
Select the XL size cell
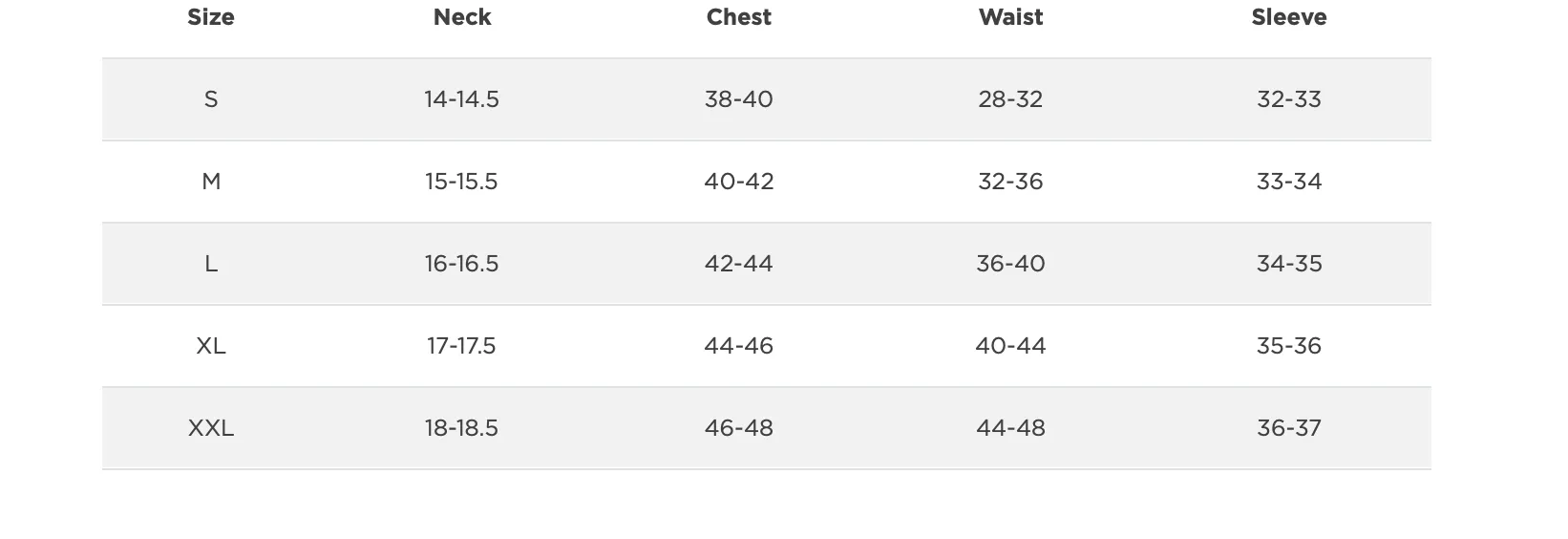click(211, 346)
